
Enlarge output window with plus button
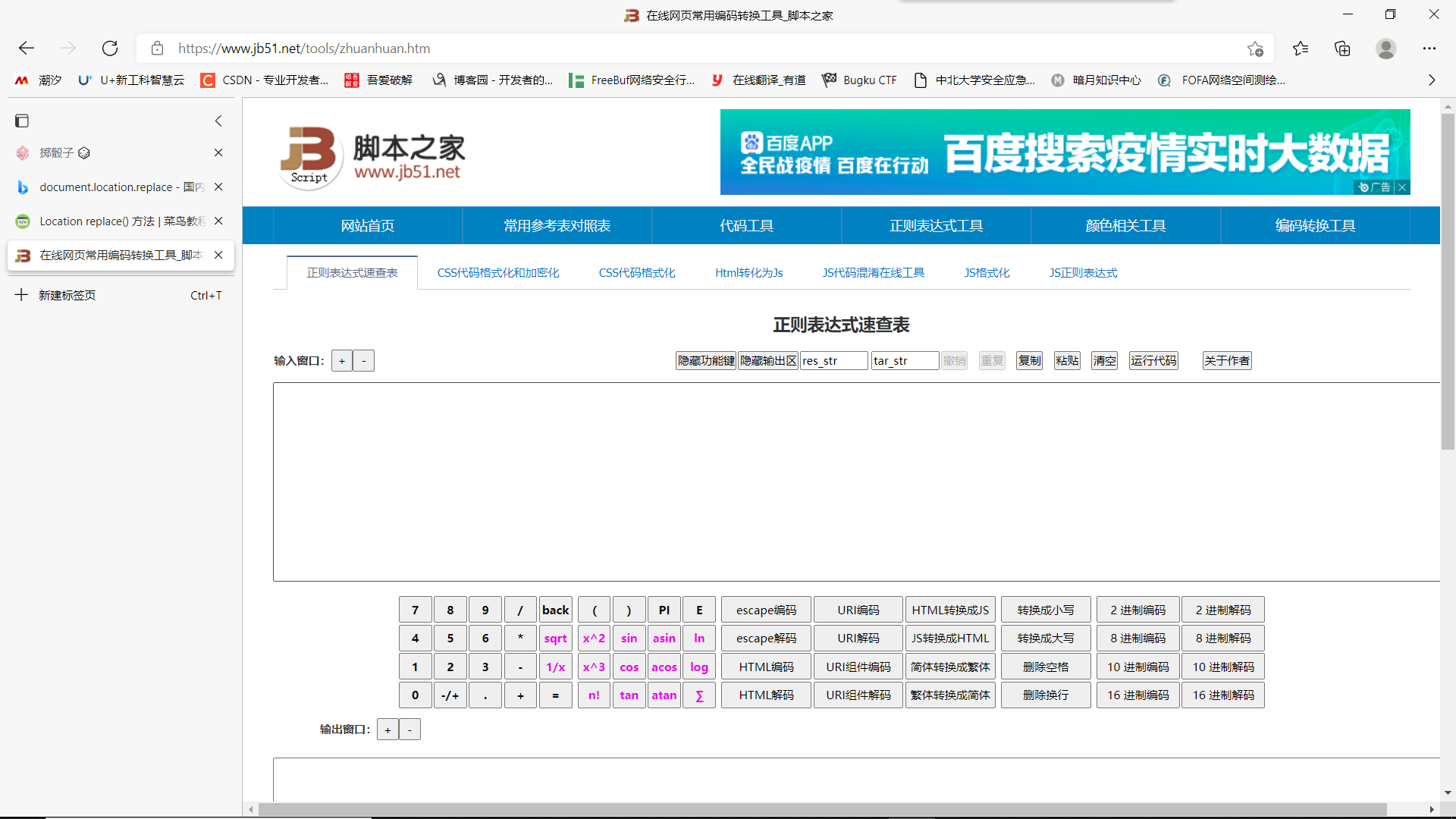[388, 730]
